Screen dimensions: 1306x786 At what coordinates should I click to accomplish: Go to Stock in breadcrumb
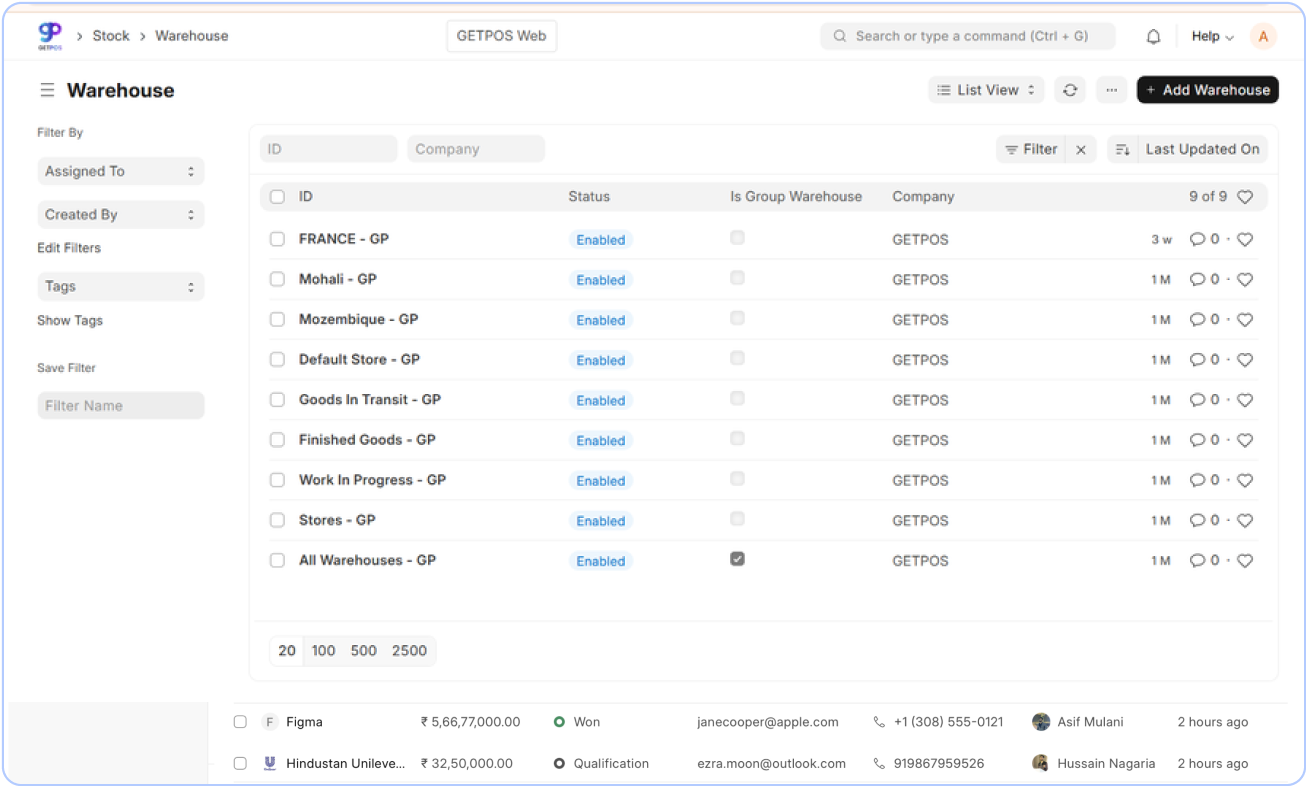111,36
